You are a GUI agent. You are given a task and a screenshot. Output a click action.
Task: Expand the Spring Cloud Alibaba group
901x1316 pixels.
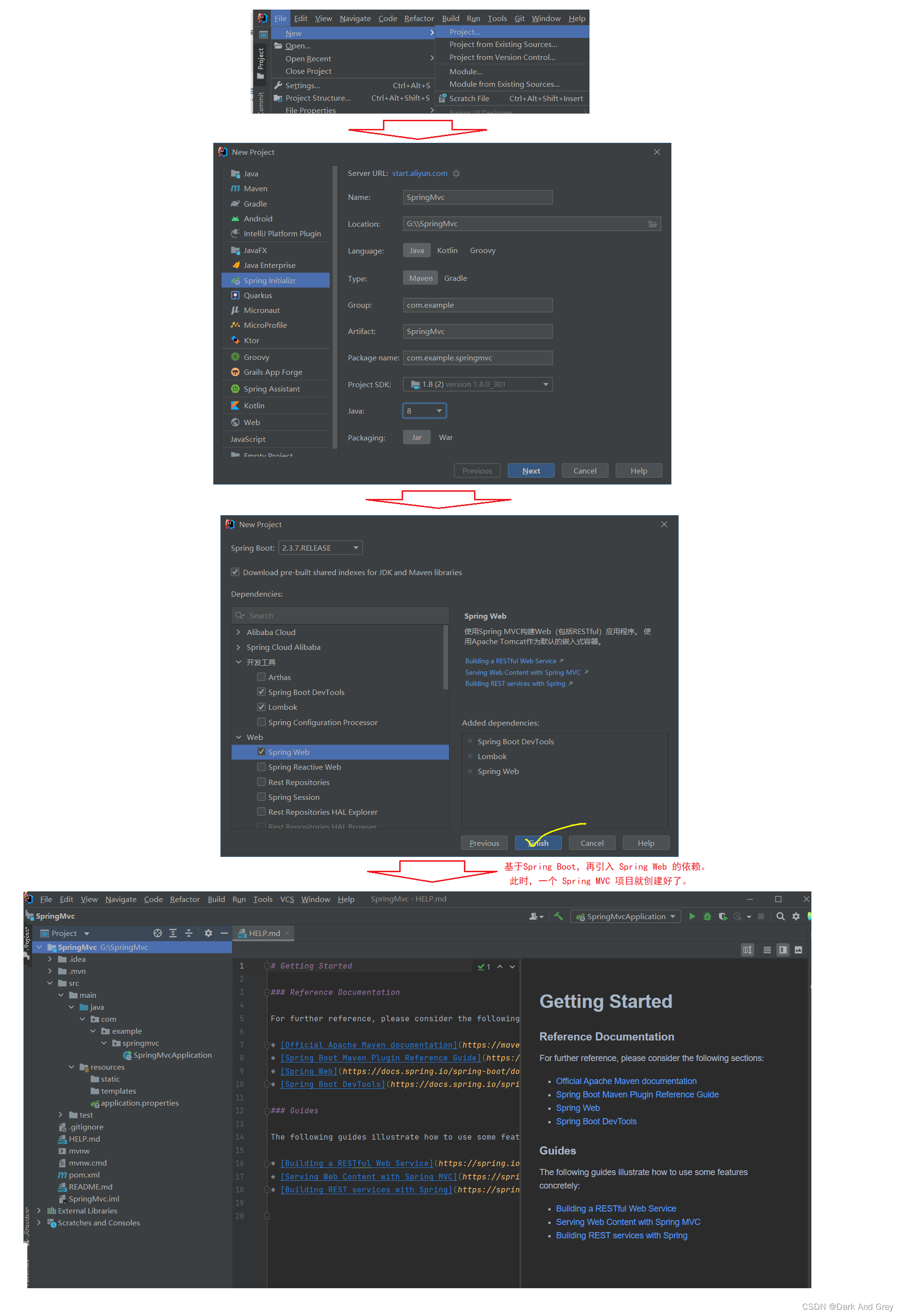pos(238,646)
